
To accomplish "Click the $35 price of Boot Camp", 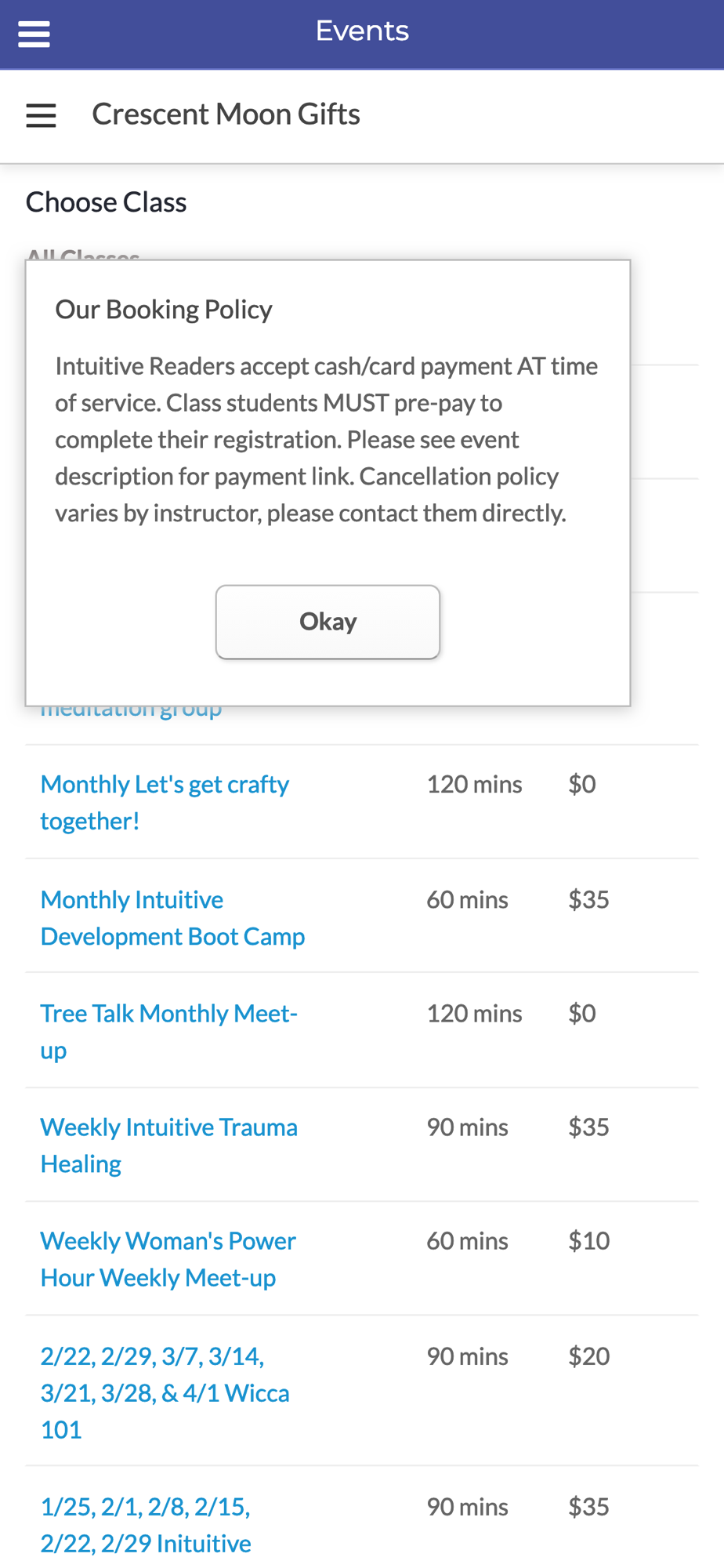I will 588,899.
